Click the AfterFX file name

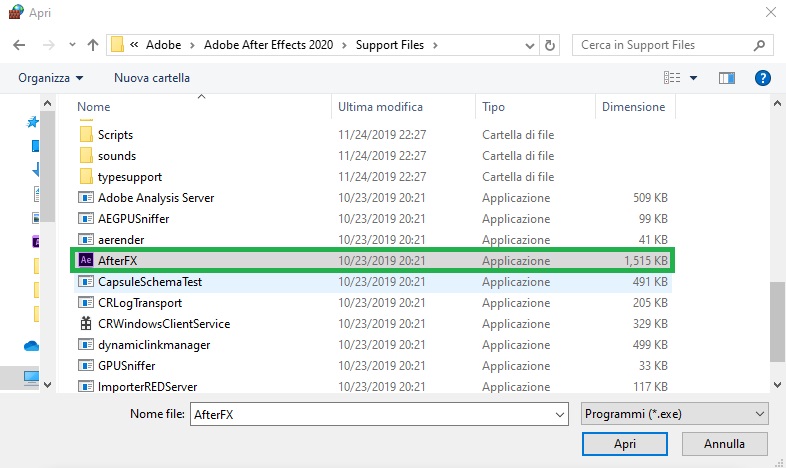[x=117, y=261]
